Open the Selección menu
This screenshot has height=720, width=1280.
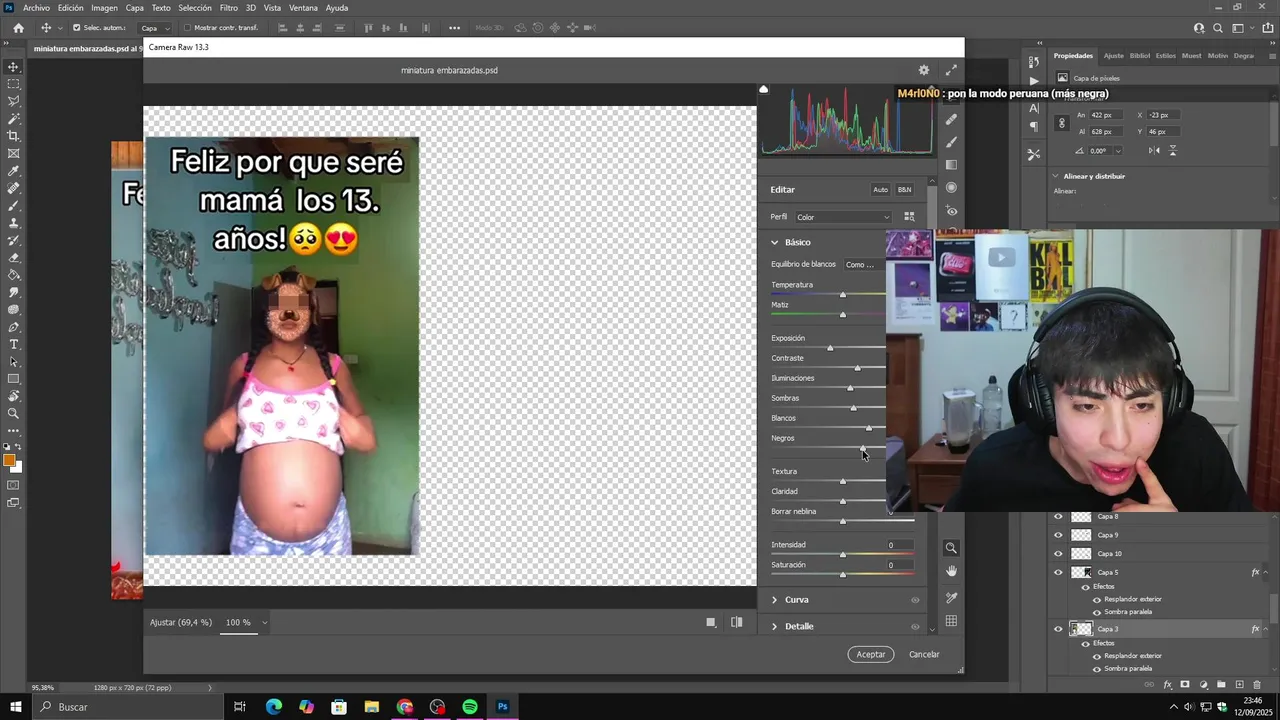coord(195,8)
